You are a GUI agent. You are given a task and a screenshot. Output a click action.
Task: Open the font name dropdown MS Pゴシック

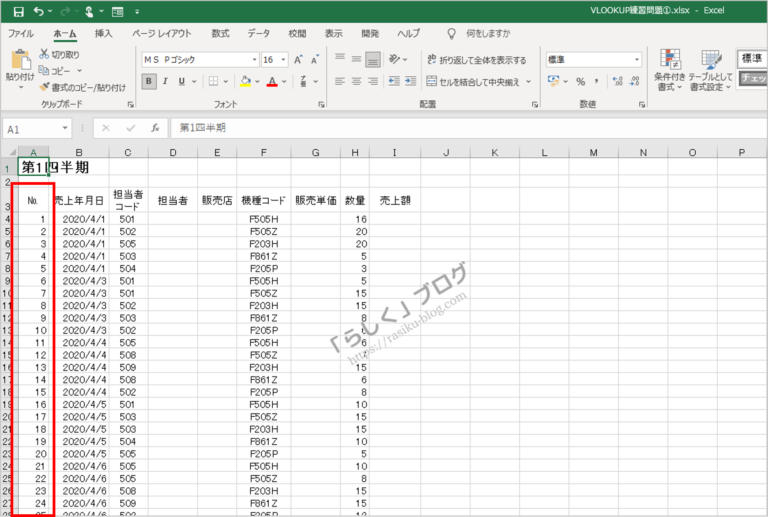[x=255, y=60]
